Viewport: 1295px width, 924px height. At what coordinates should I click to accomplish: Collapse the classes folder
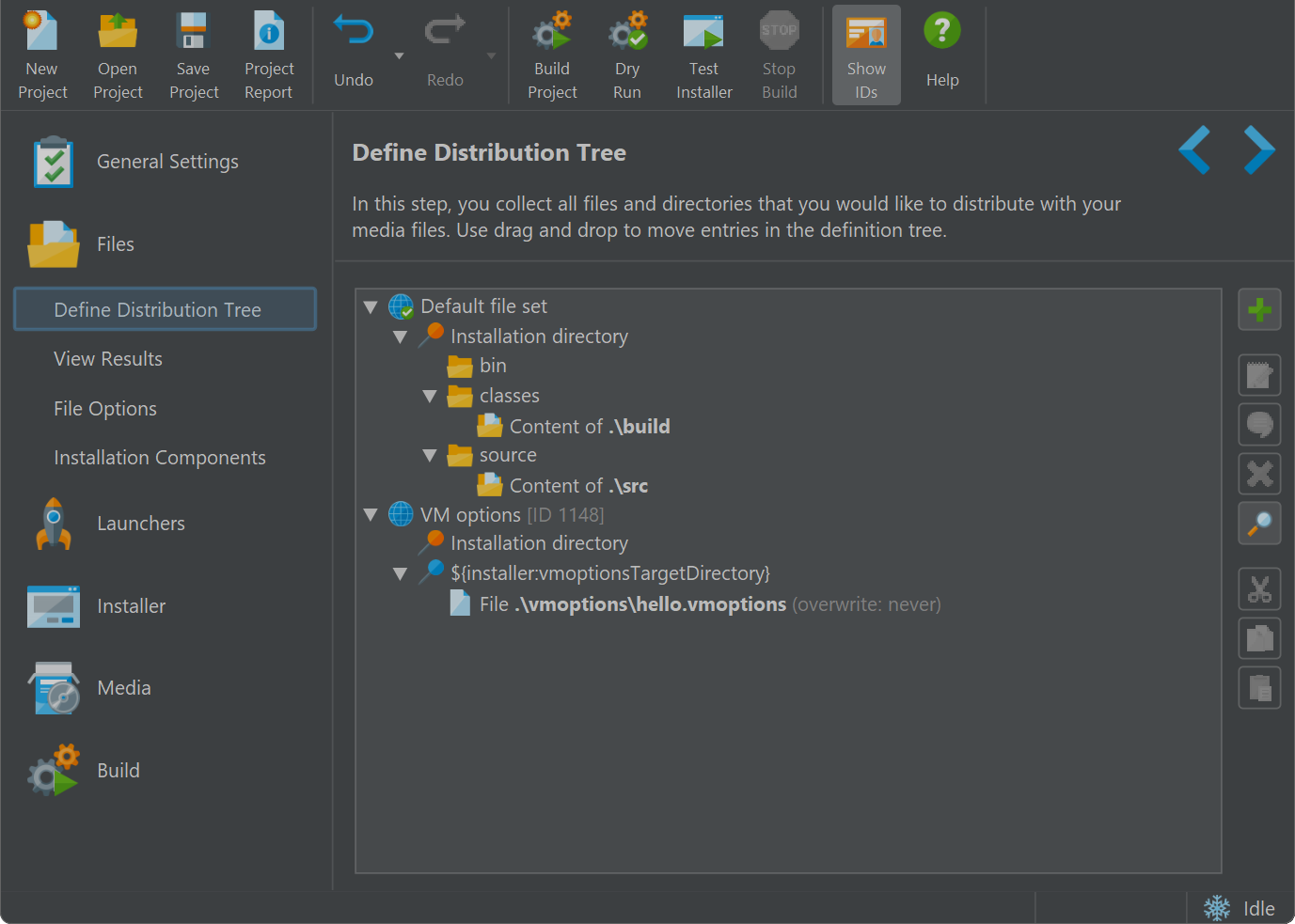click(x=430, y=396)
